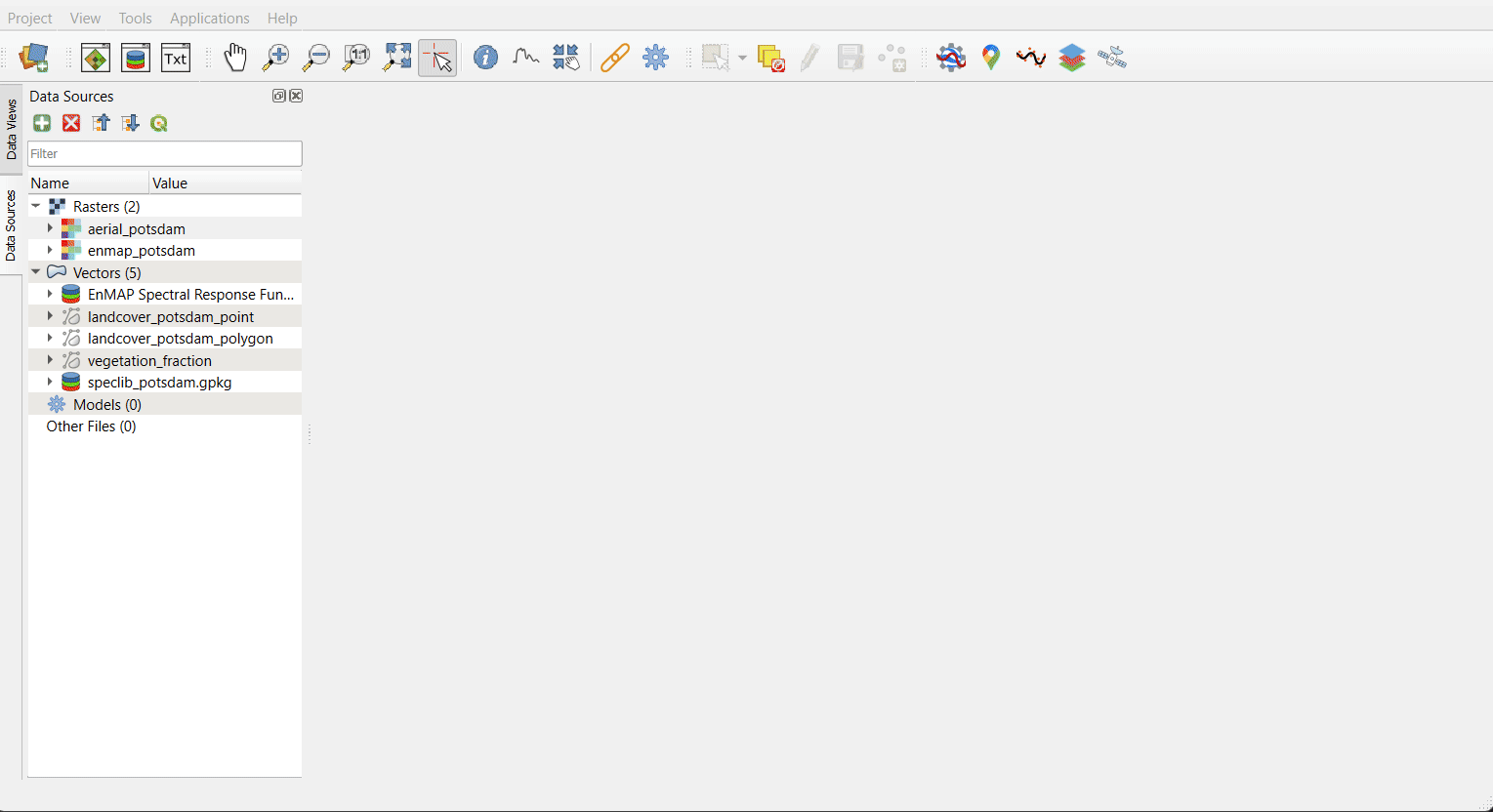Remove selected data source with red X
The width and height of the screenshot is (1493, 812).
pos(71,123)
